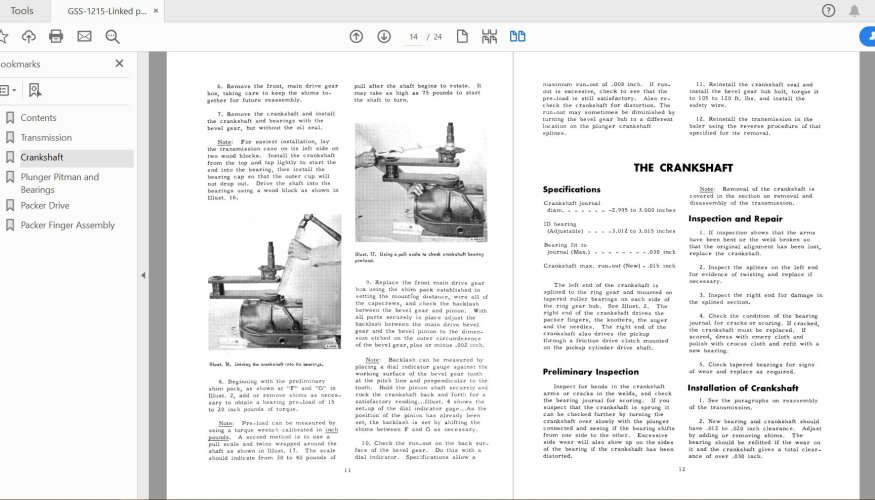This screenshot has height=500, width=875.
Task: Go to previous page with up arrow
Action: (356, 36)
